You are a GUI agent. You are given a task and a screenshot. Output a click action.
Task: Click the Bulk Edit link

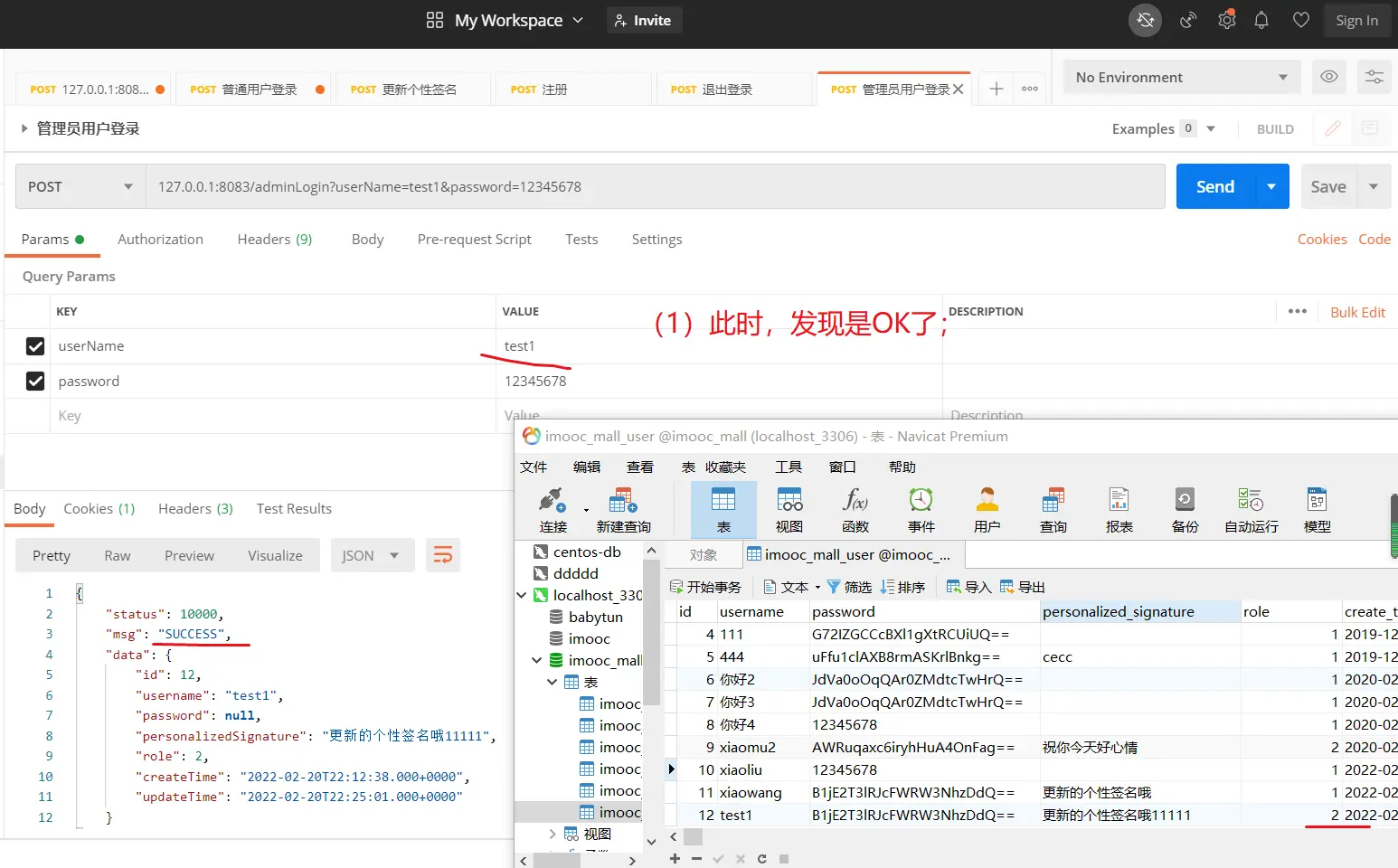pos(1357,312)
